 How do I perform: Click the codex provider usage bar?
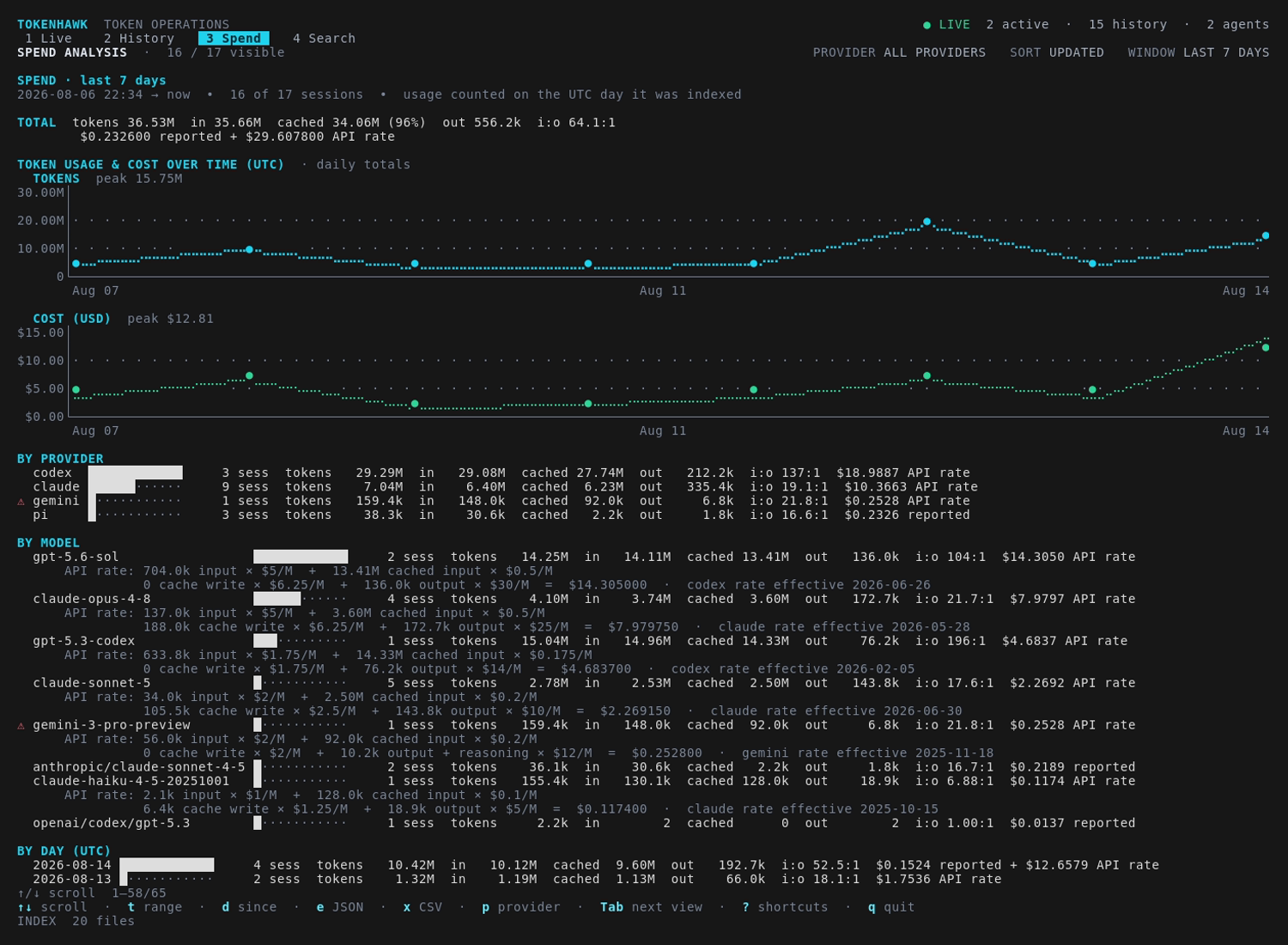[136, 473]
